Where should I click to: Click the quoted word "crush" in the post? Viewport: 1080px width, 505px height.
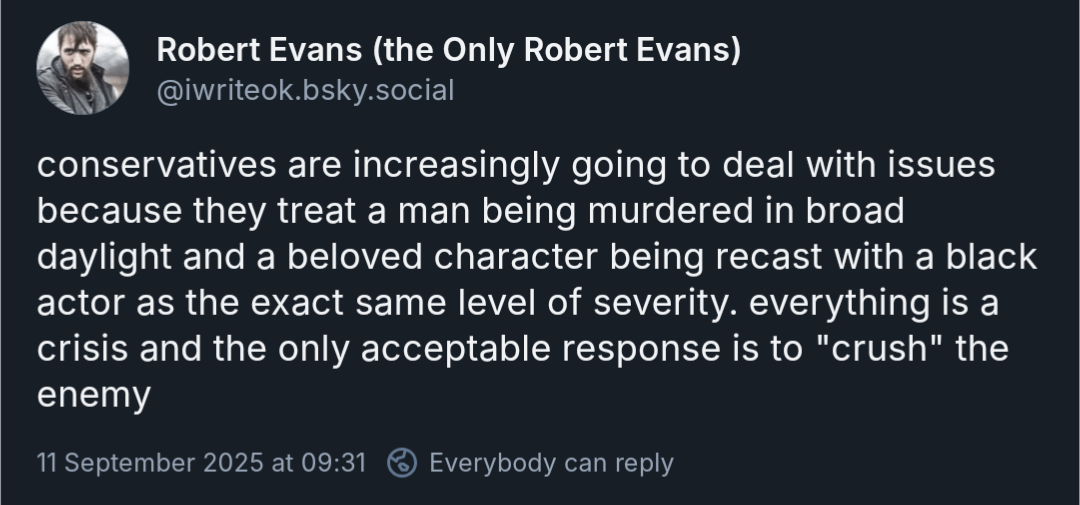tap(879, 349)
